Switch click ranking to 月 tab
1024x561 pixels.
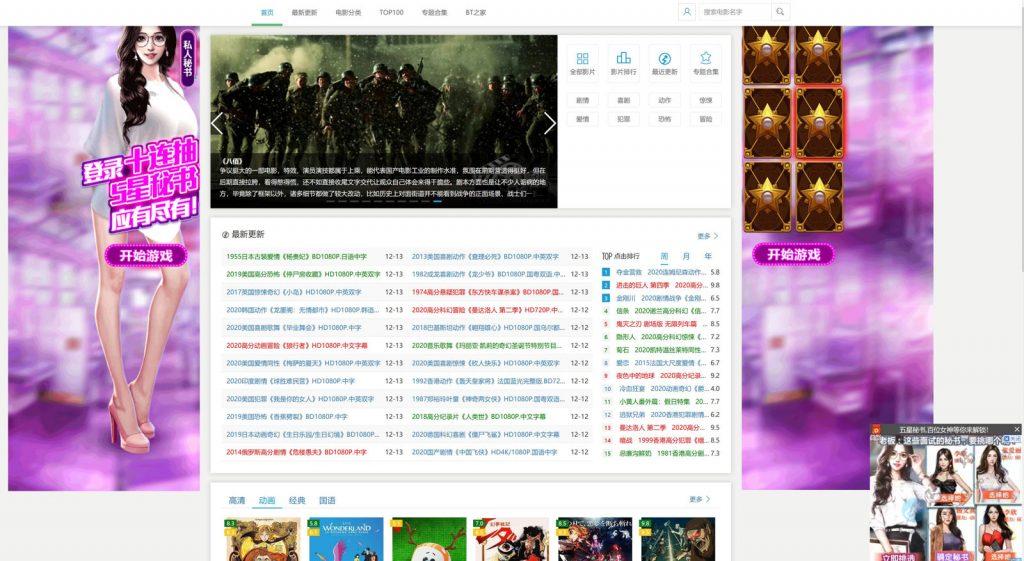point(685,256)
